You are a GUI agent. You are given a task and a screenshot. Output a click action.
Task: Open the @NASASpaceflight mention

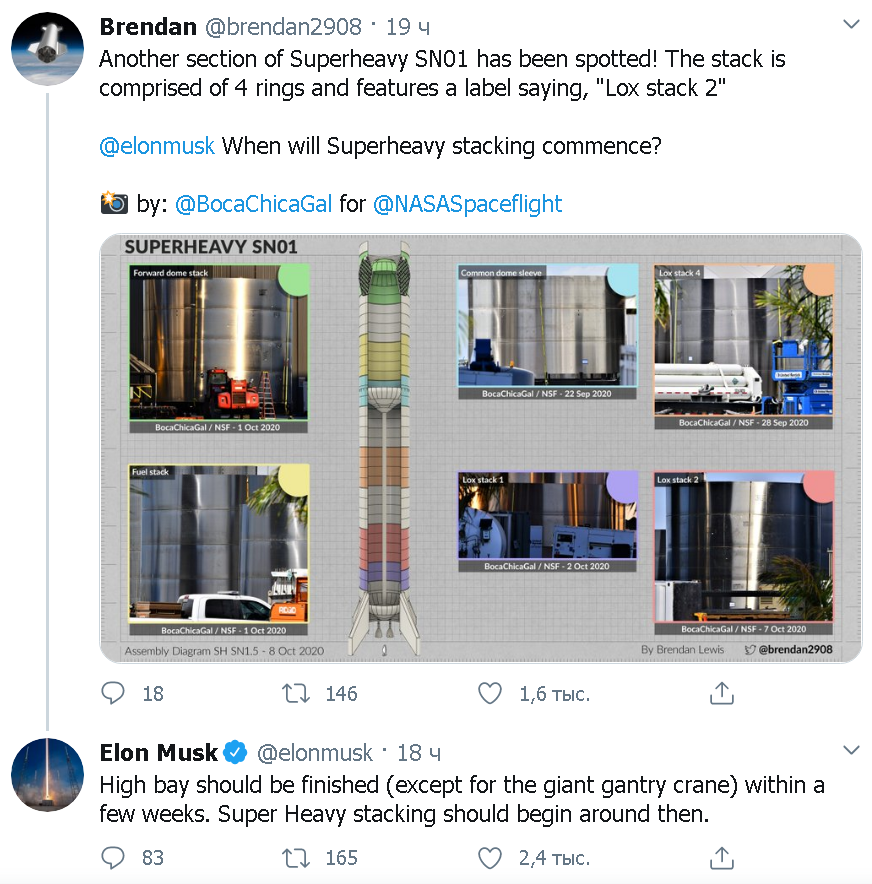point(467,204)
